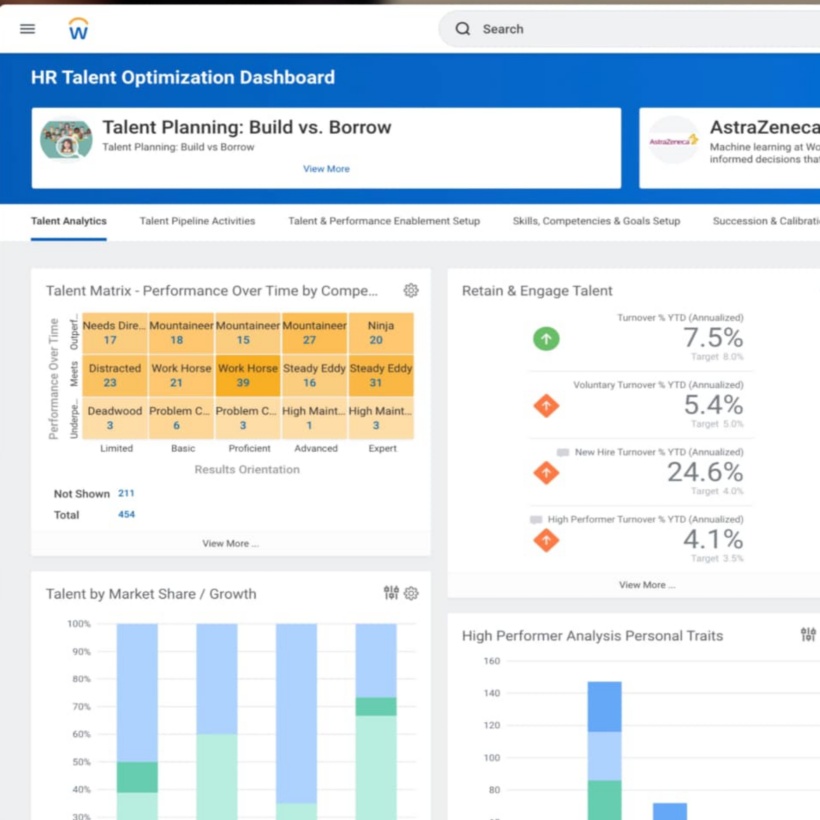Click orange High Performer Turnover arrow indicator
Viewport: 820px width, 820px height.
point(546,540)
